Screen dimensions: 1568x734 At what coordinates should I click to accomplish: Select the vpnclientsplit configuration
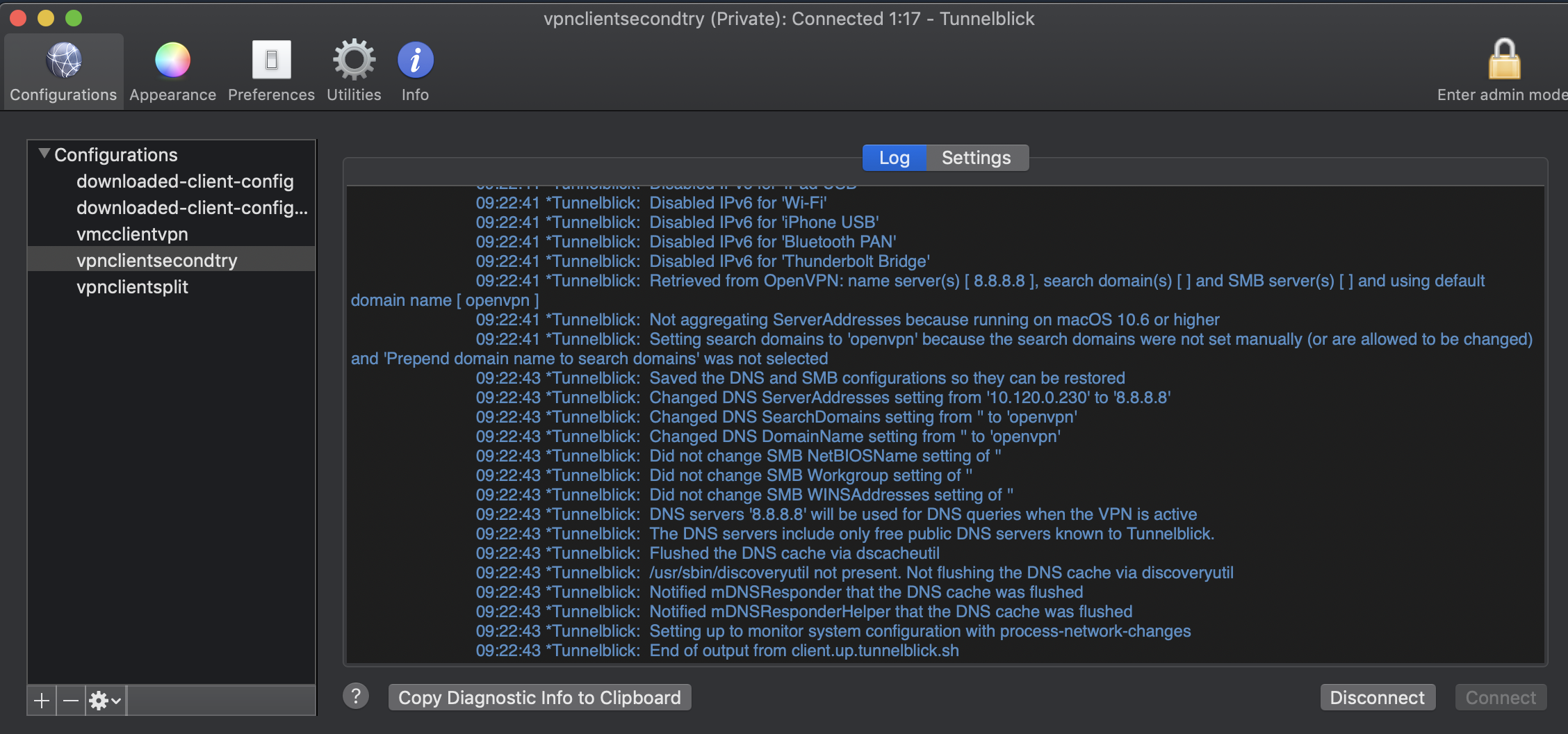(x=132, y=287)
